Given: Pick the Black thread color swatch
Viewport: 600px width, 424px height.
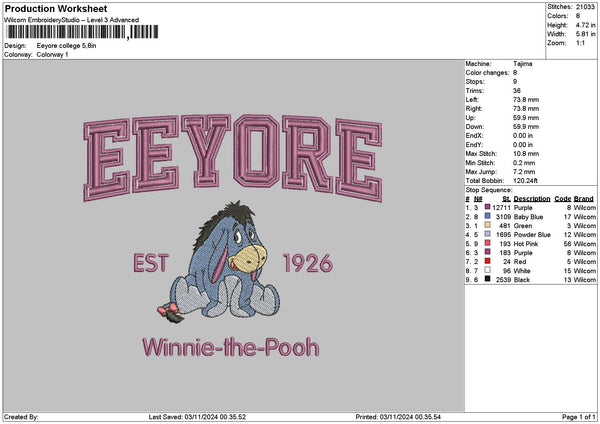Looking at the screenshot, I should (x=487, y=279).
